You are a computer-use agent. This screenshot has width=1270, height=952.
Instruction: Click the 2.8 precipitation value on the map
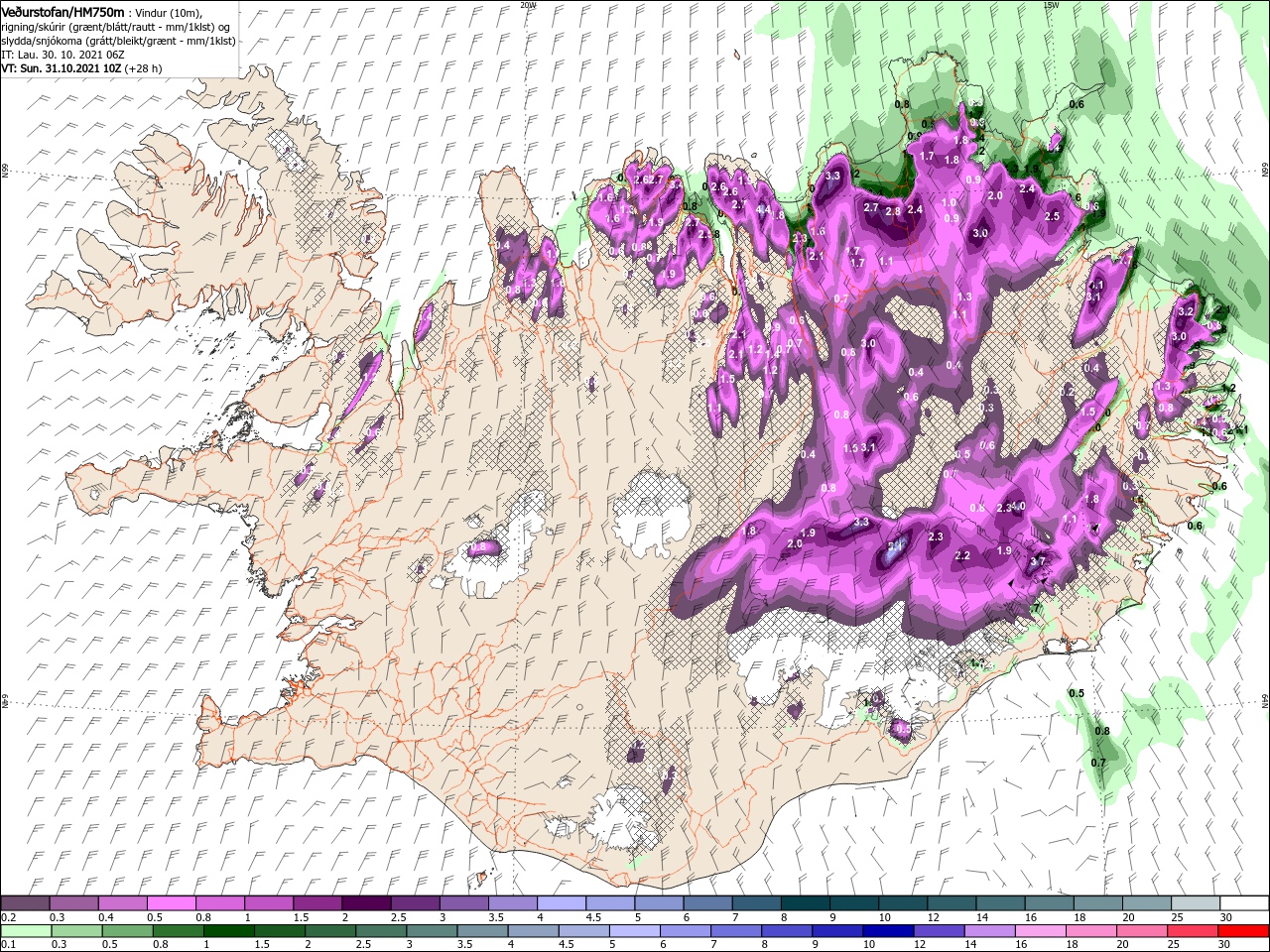point(892,211)
